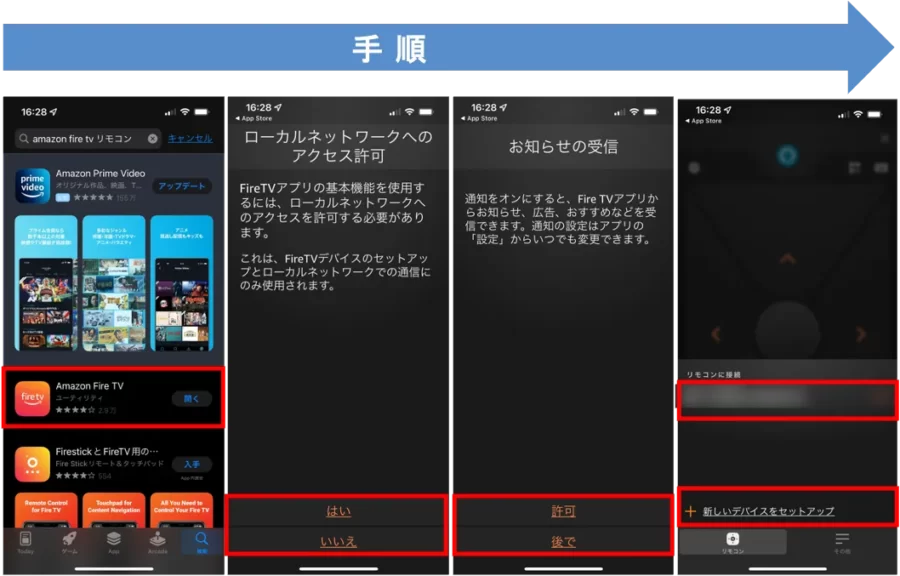900x576 pixels.
Task: Tap 後で to postpone notifications
Action: click(x=563, y=541)
